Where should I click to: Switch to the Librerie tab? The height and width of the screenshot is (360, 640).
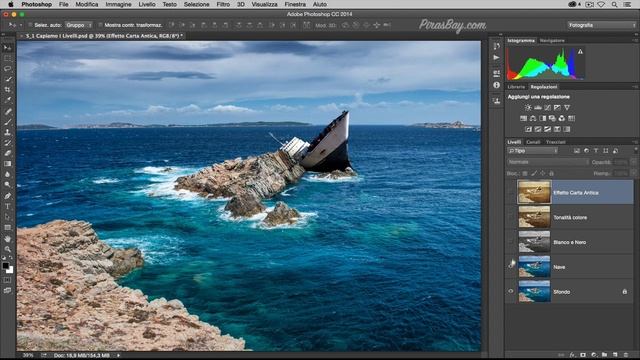(516, 87)
